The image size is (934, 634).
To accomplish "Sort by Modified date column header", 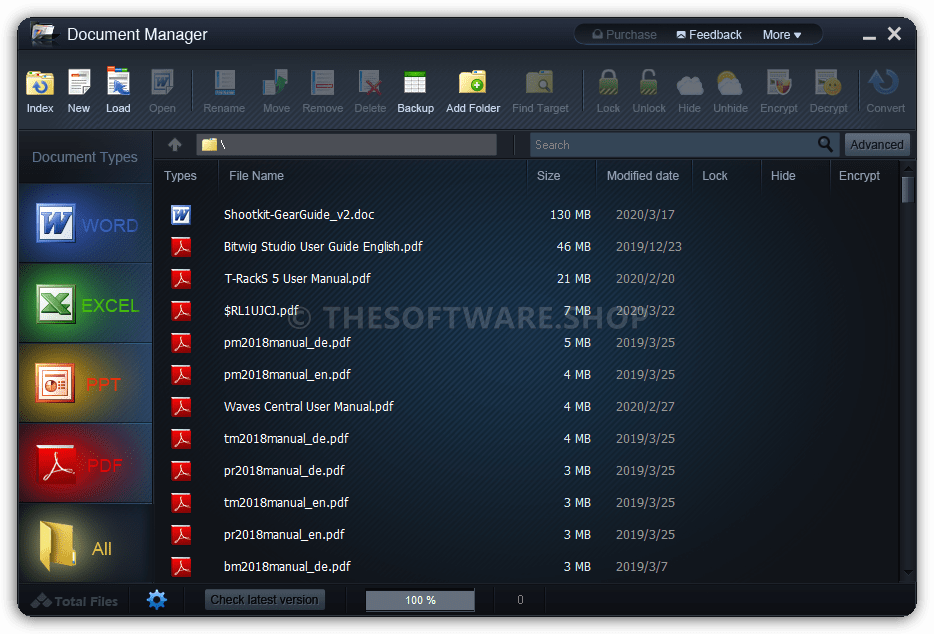I will point(643,176).
